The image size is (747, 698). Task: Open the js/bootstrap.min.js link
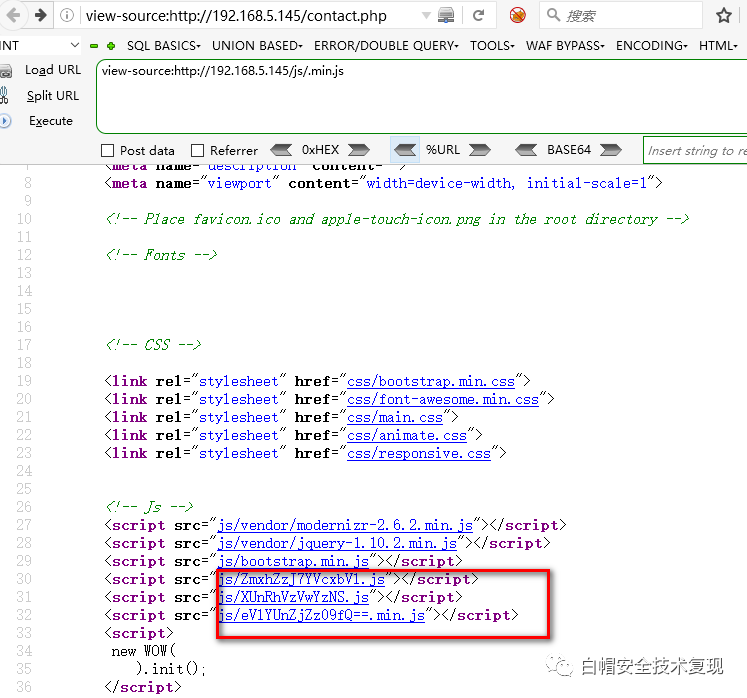tap(293, 562)
